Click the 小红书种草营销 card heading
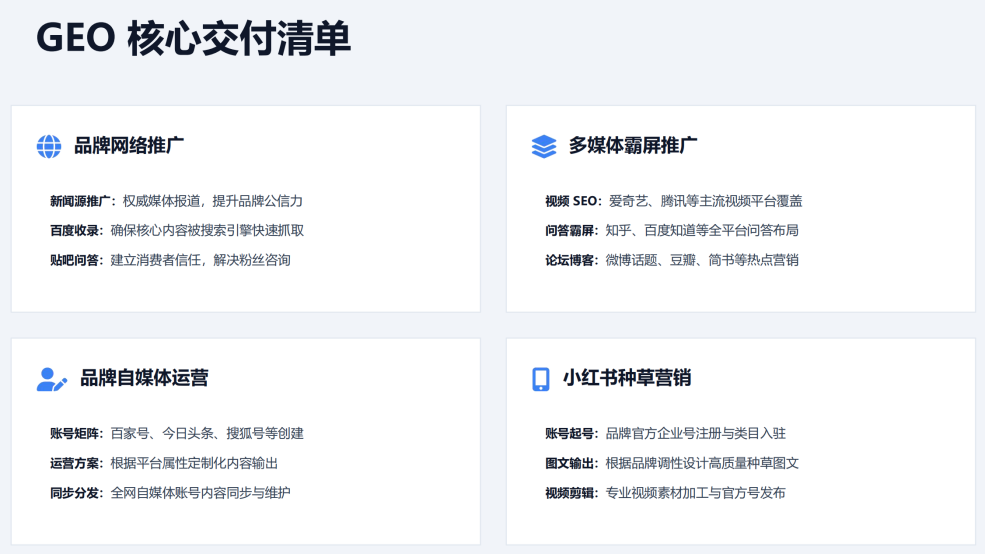This screenshot has height=554, width=985. (x=627, y=378)
